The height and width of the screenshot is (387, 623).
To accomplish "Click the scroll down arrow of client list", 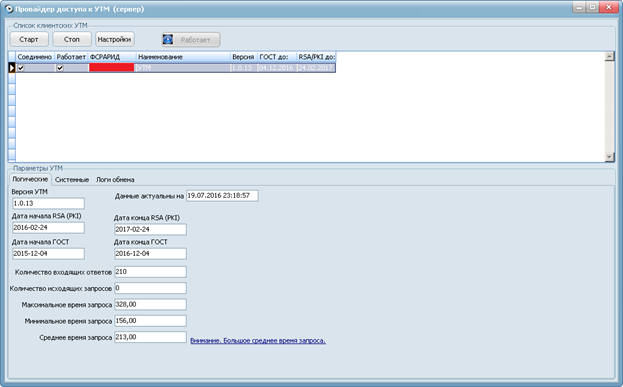I will coord(609,157).
